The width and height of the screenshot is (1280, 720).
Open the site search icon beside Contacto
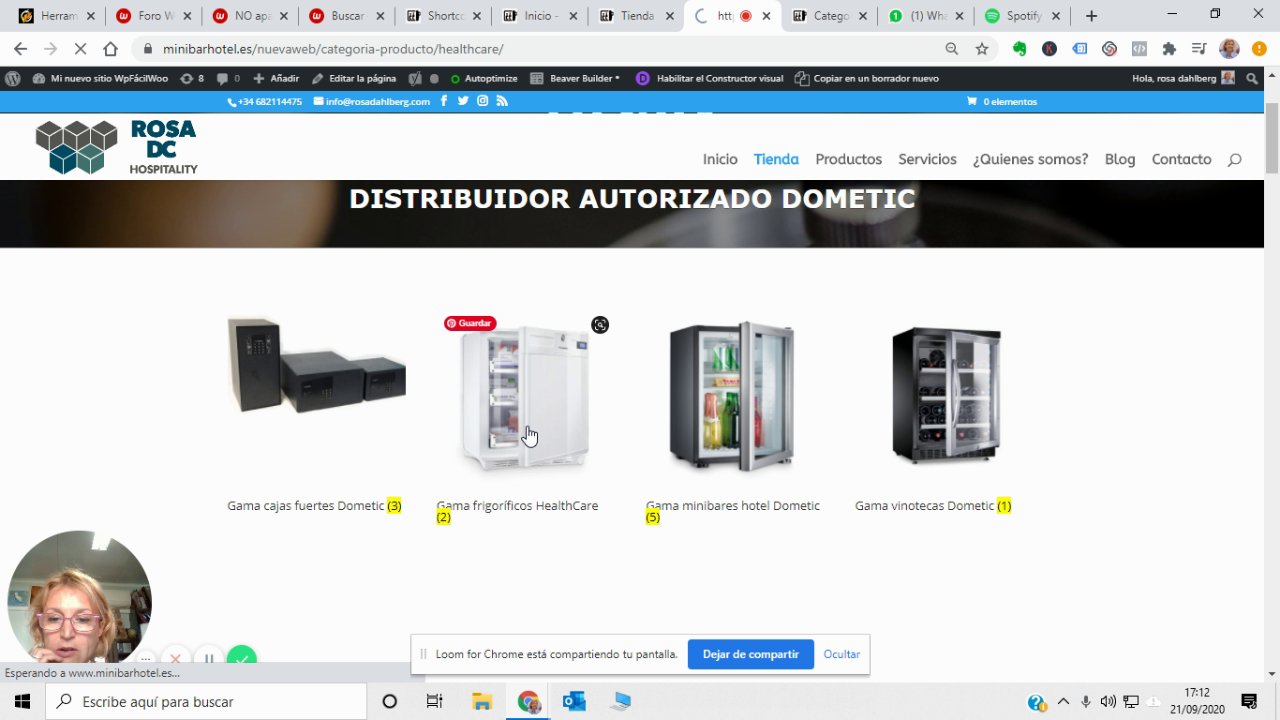1234,160
